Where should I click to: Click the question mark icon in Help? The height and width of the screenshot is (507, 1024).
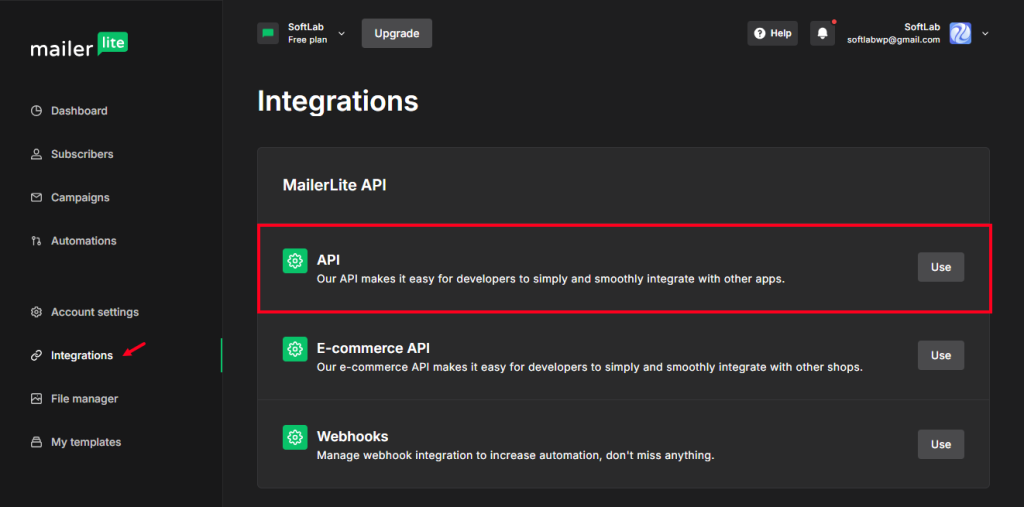(x=760, y=33)
